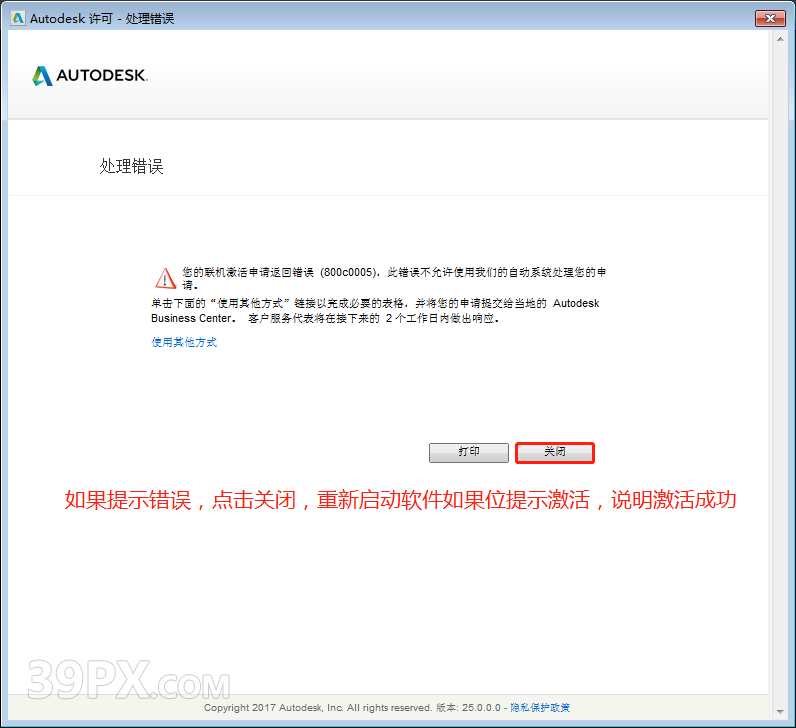Screen dimensions: 796x728
Task: Click the red warning triangle icon
Action: [x=165, y=278]
